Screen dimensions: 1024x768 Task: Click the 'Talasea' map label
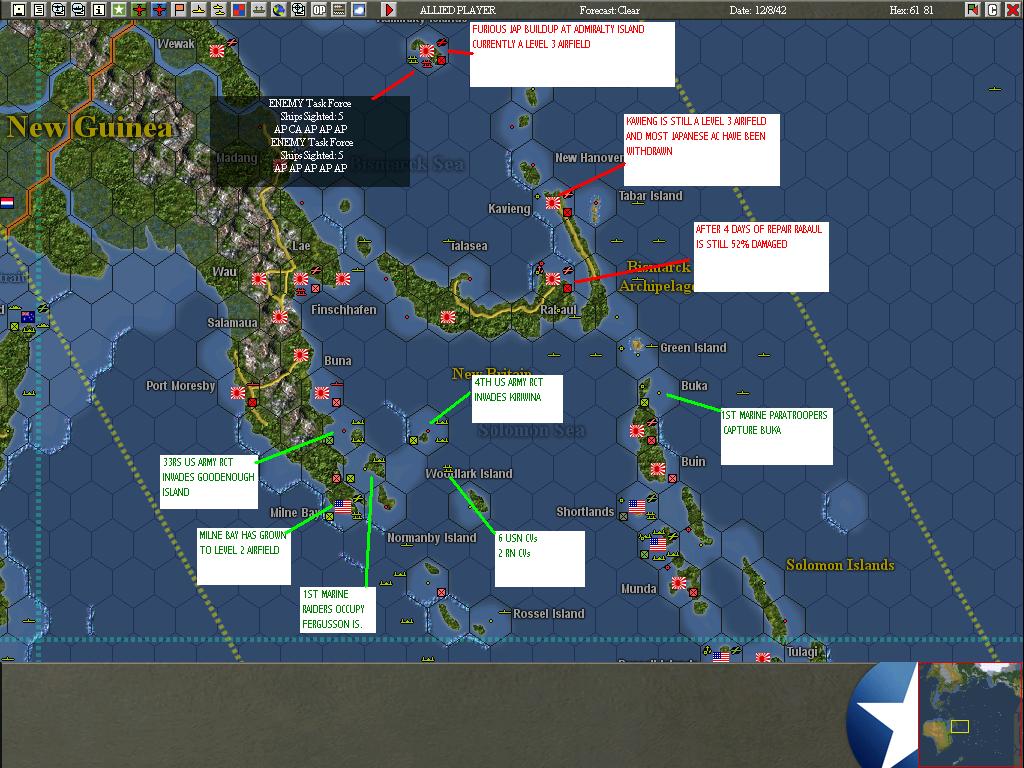469,246
